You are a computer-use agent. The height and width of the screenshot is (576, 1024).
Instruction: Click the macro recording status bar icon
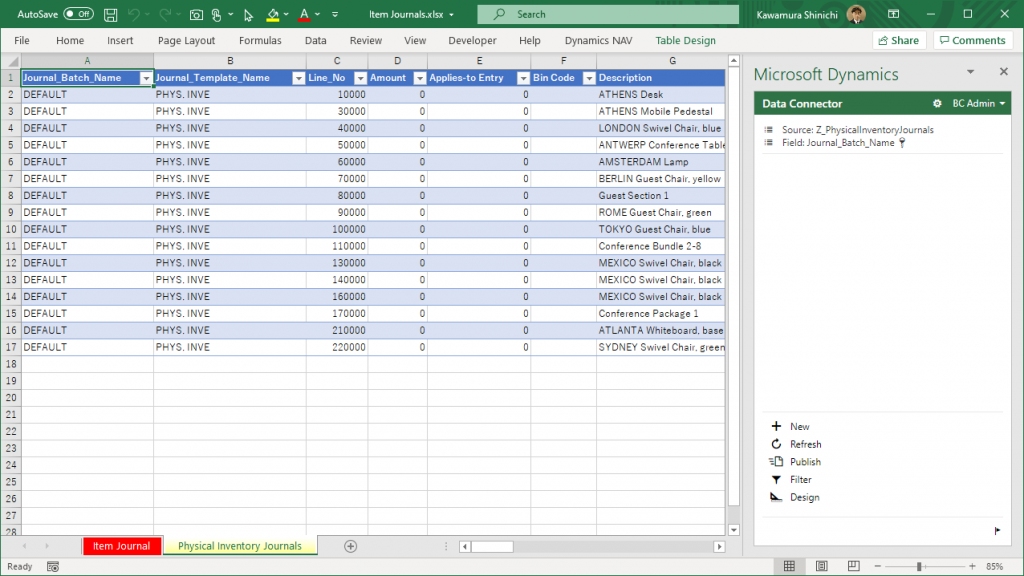pyautogui.click(x=53, y=567)
